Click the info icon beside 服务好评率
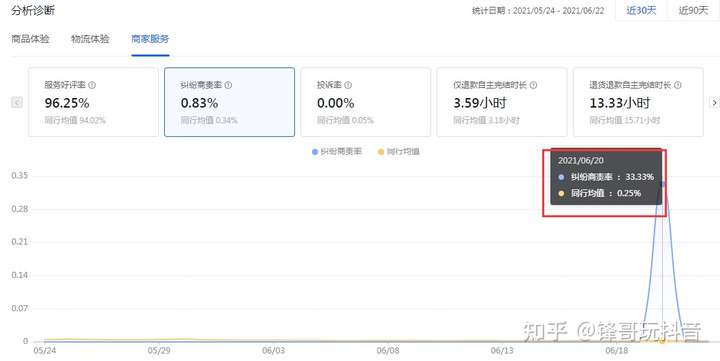 92,85
